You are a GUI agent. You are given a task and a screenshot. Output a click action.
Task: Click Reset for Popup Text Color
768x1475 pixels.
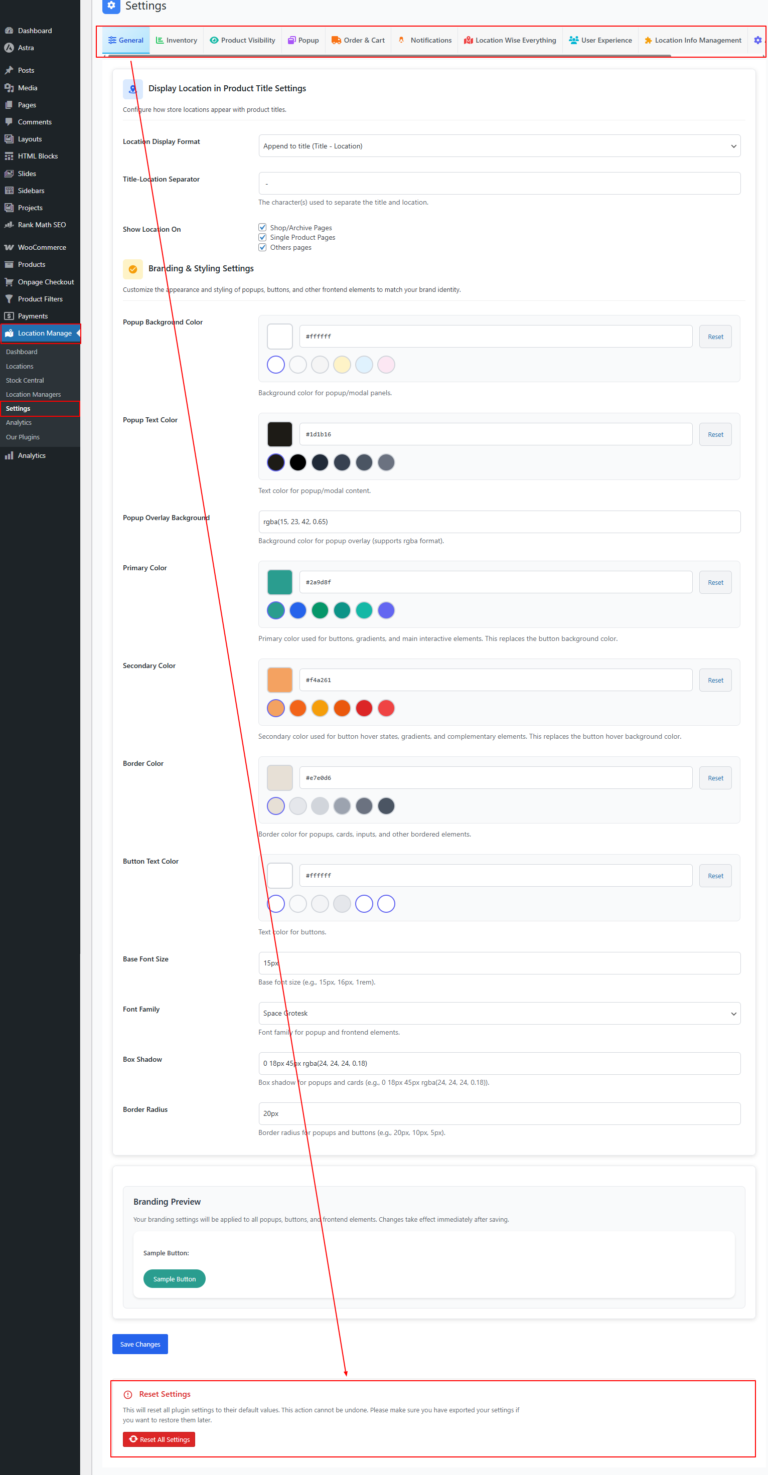click(x=715, y=435)
